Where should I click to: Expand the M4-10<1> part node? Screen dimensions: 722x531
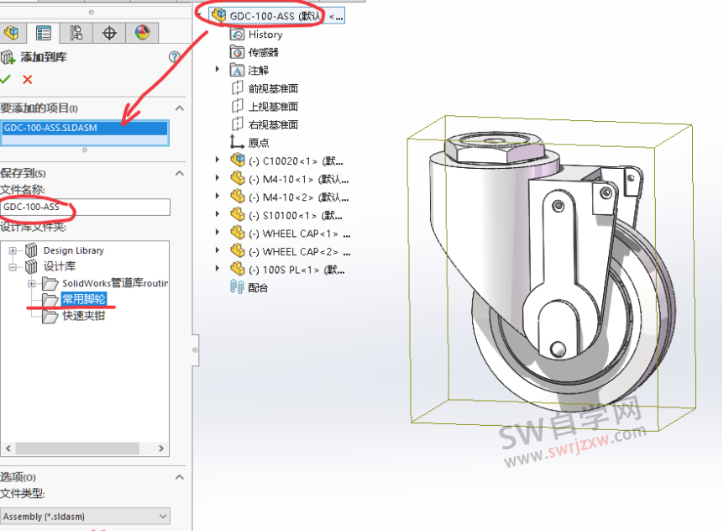click(x=217, y=177)
